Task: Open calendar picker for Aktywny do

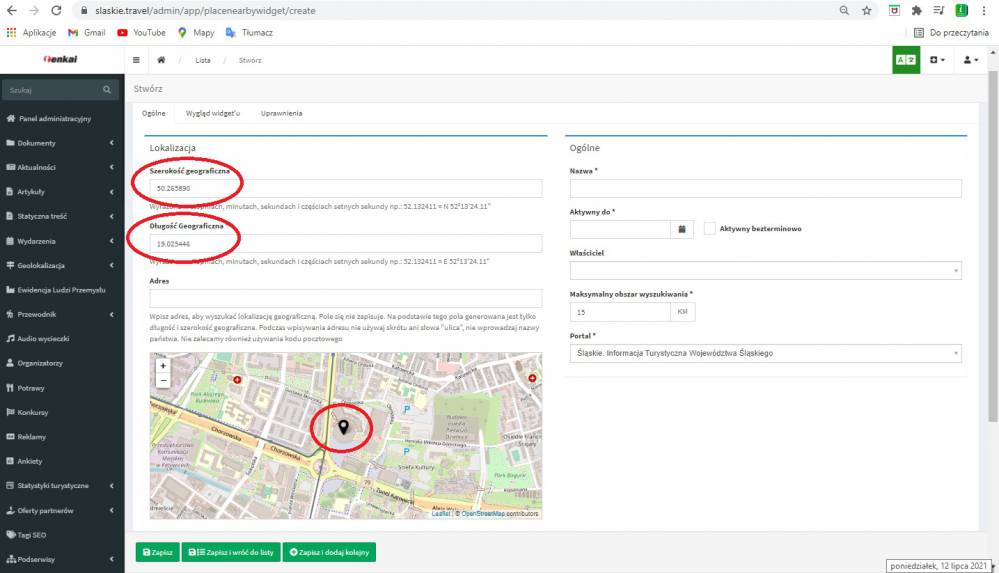Action: tap(681, 229)
